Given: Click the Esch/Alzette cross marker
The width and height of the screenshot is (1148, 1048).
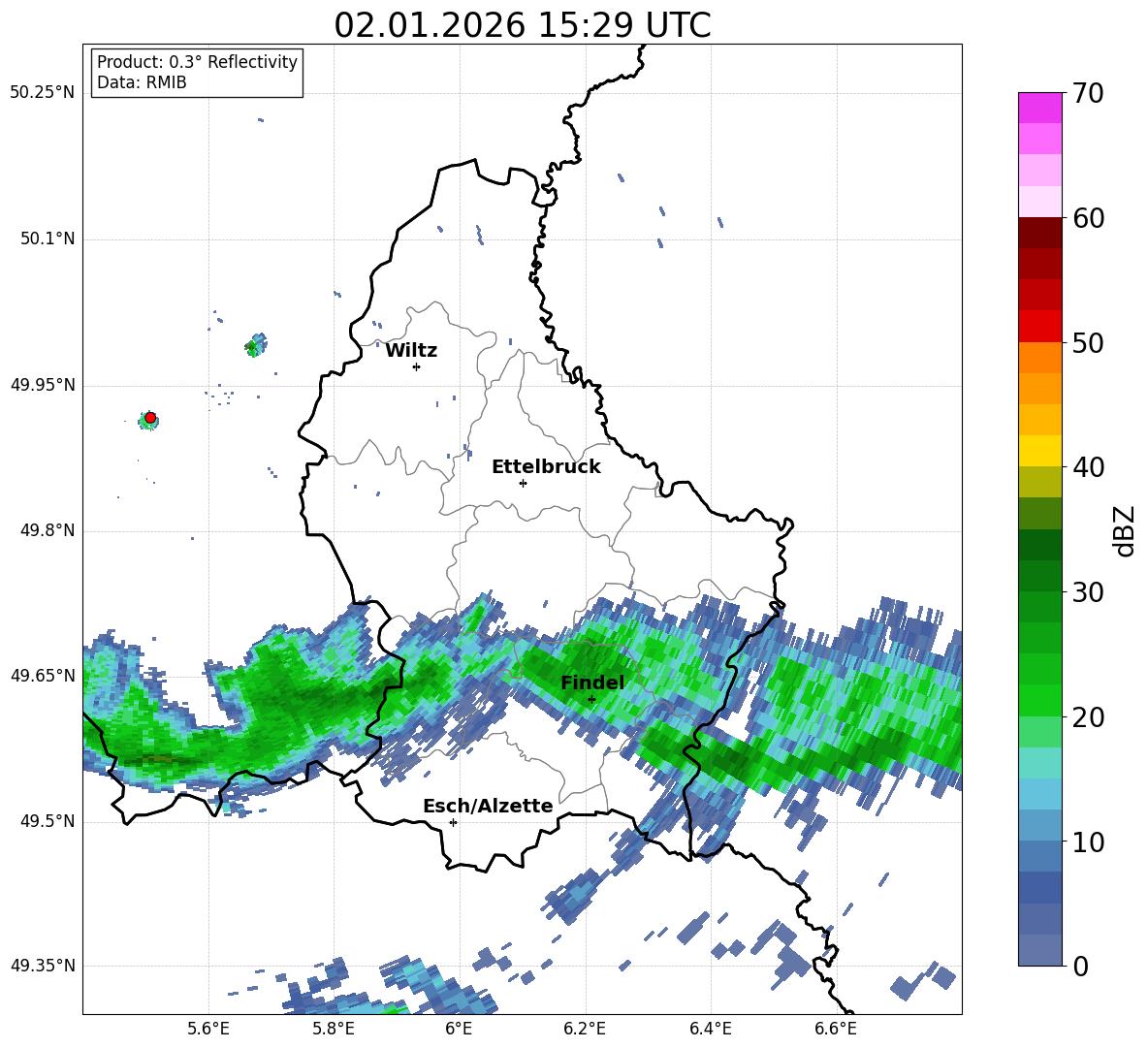Looking at the screenshot, I should click(453, 822).
